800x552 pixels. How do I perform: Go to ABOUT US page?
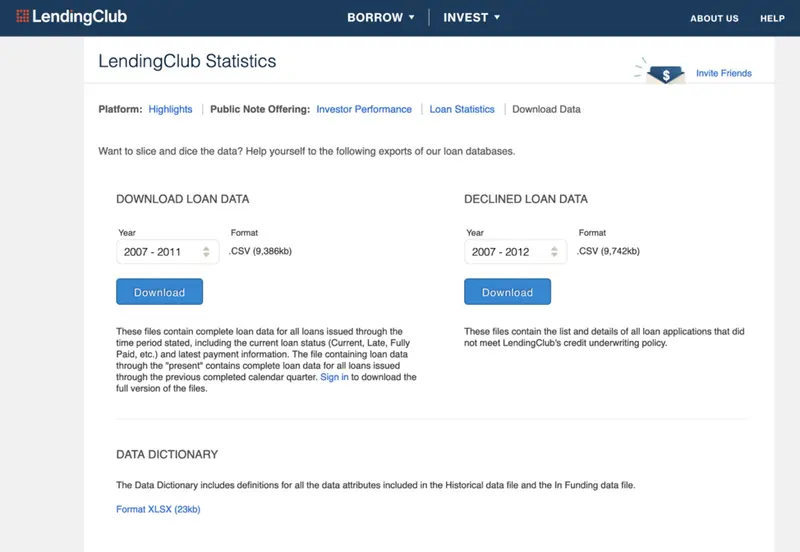pyautogui.click(x=714, y=18)
